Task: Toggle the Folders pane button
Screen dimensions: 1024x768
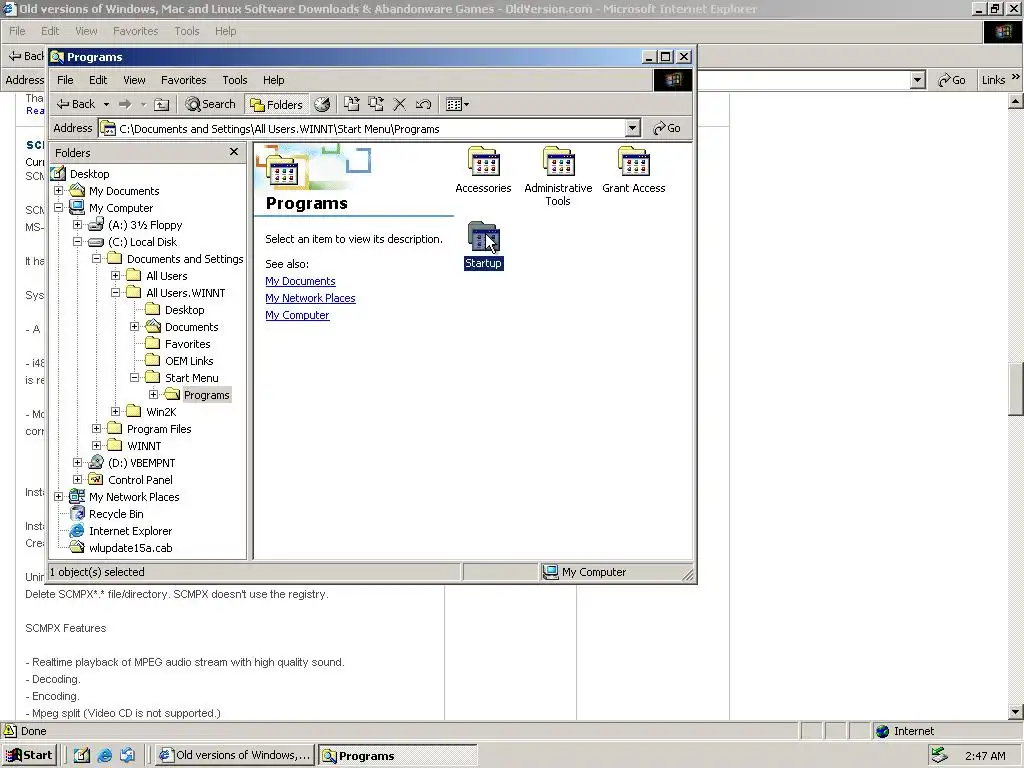Action: 277,104
